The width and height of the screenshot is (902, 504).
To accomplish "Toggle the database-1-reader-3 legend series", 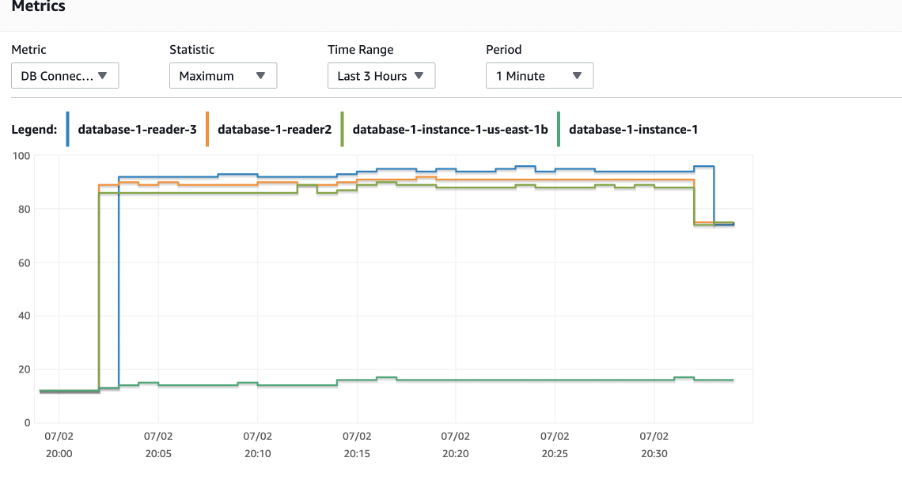I will (135, 129).
